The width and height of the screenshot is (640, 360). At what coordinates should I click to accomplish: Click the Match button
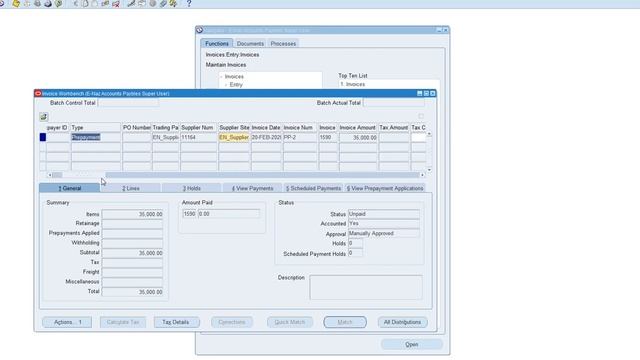tap(345, 322)
